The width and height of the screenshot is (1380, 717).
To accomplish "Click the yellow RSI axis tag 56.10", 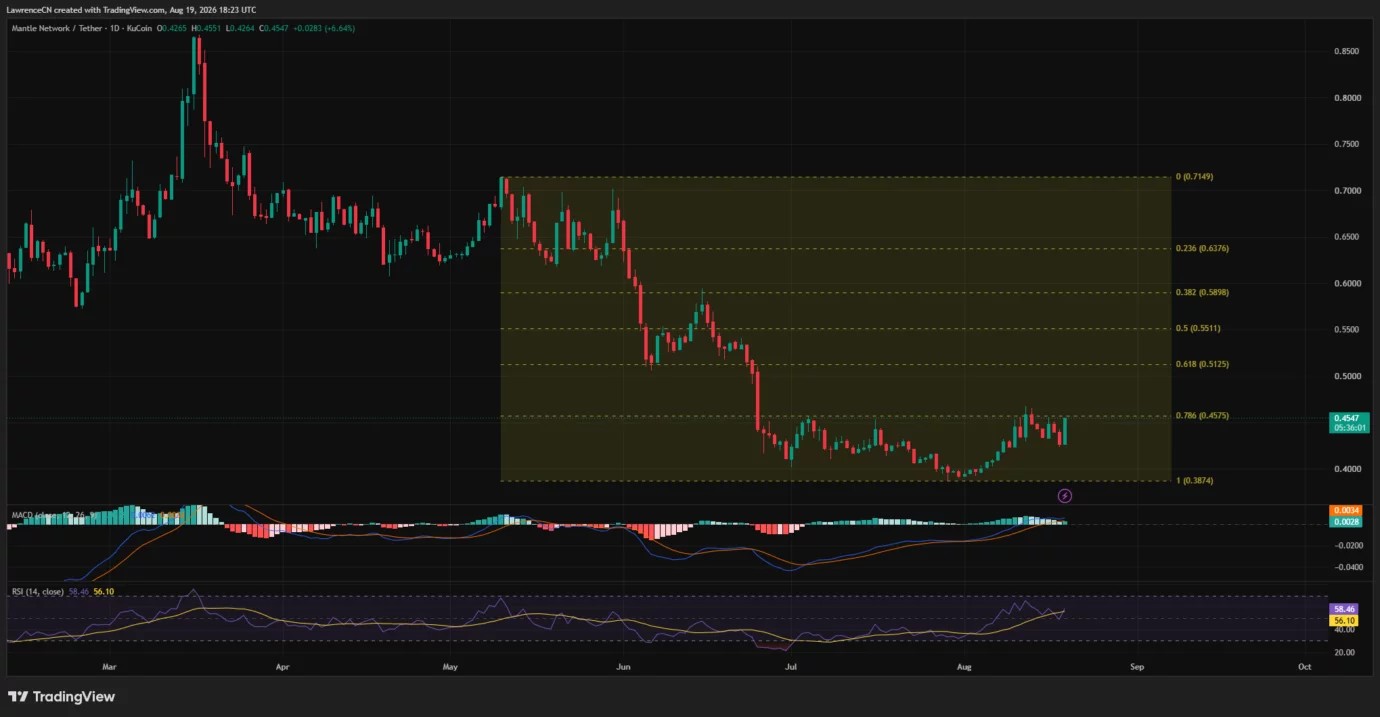I will pyautogui.click(x=1344, y=620).
